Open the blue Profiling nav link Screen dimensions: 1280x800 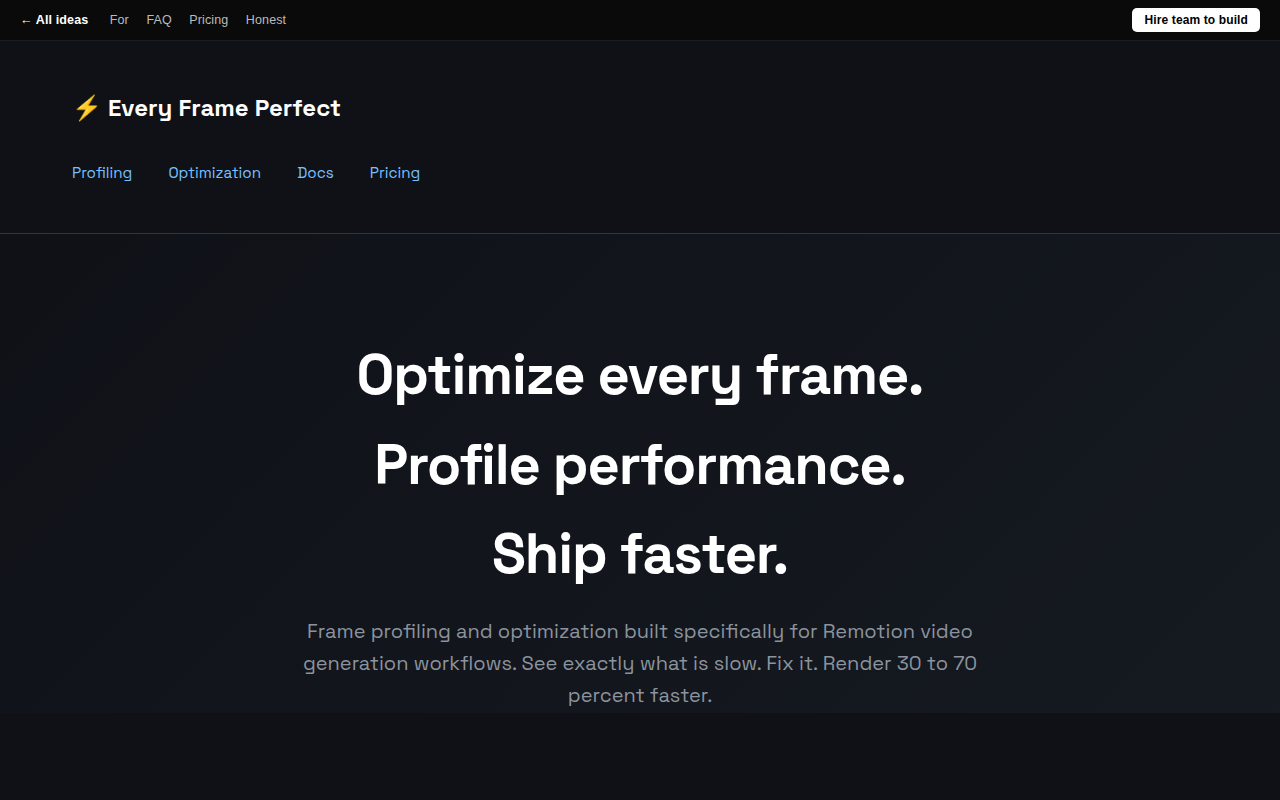coord(102,173)
